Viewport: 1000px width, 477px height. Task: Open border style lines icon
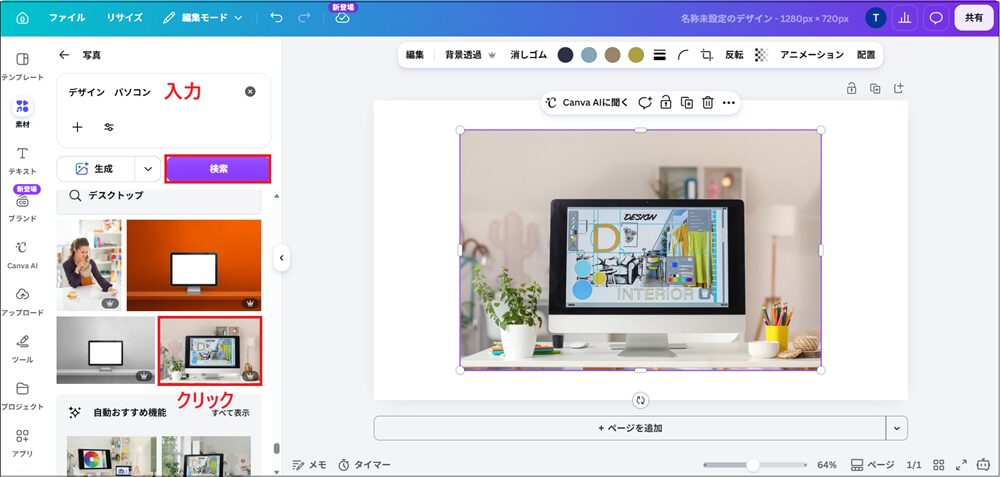coord(659,55)
